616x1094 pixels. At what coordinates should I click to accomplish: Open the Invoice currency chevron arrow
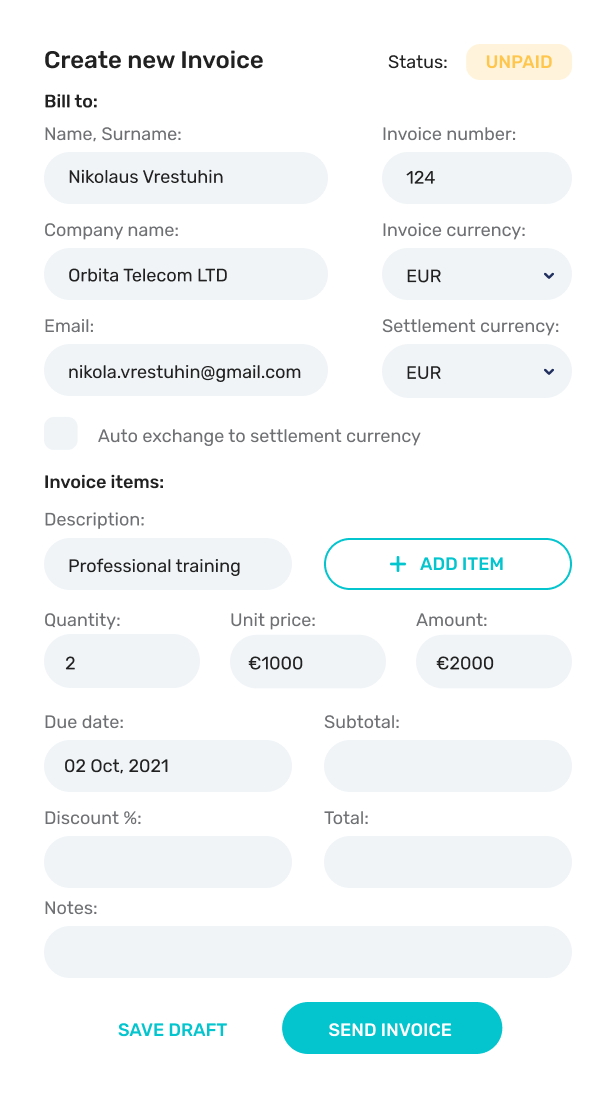point(548,275)
